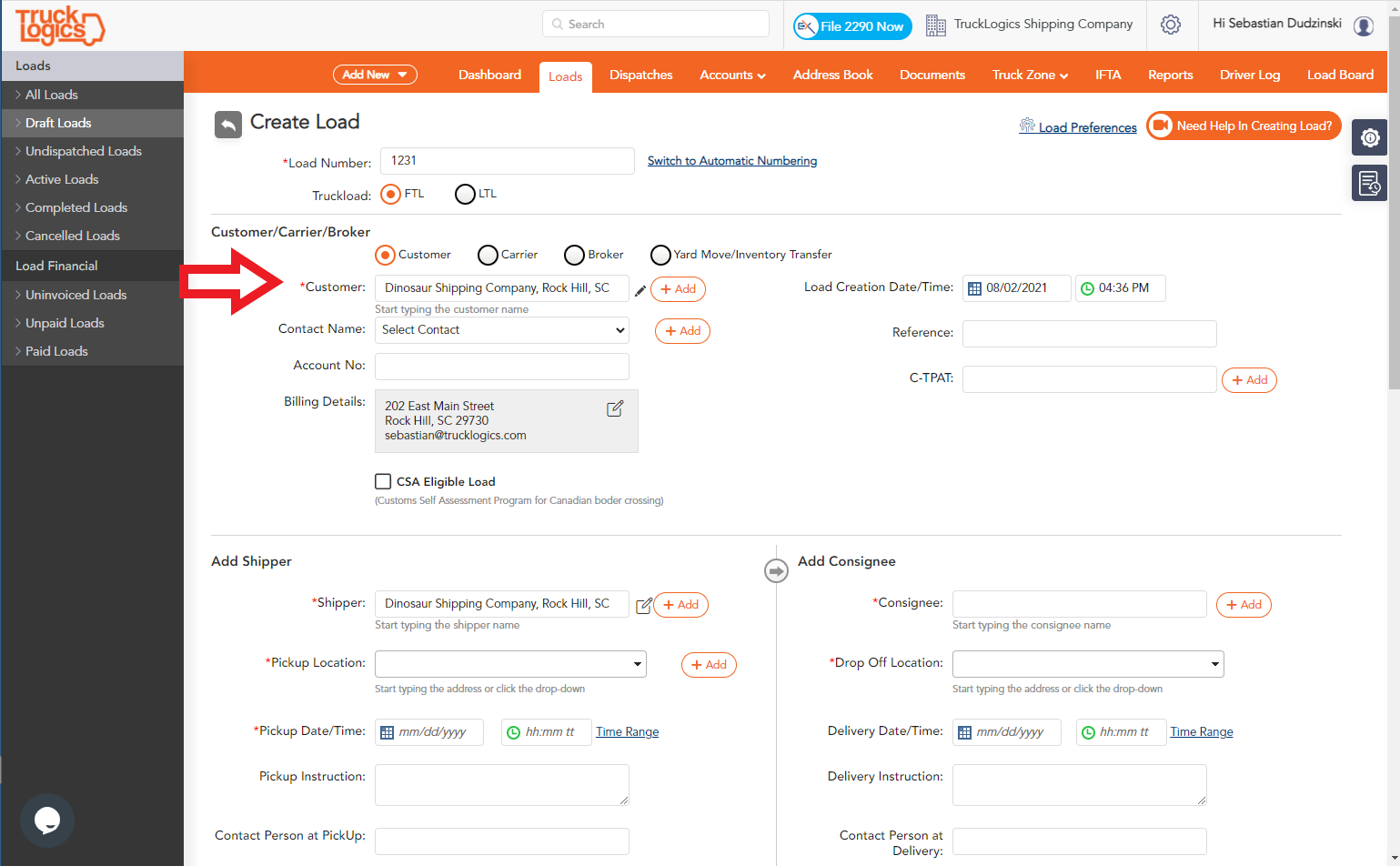
Task: Click the Delivery Time Range link
Action: coord(1202,732)
